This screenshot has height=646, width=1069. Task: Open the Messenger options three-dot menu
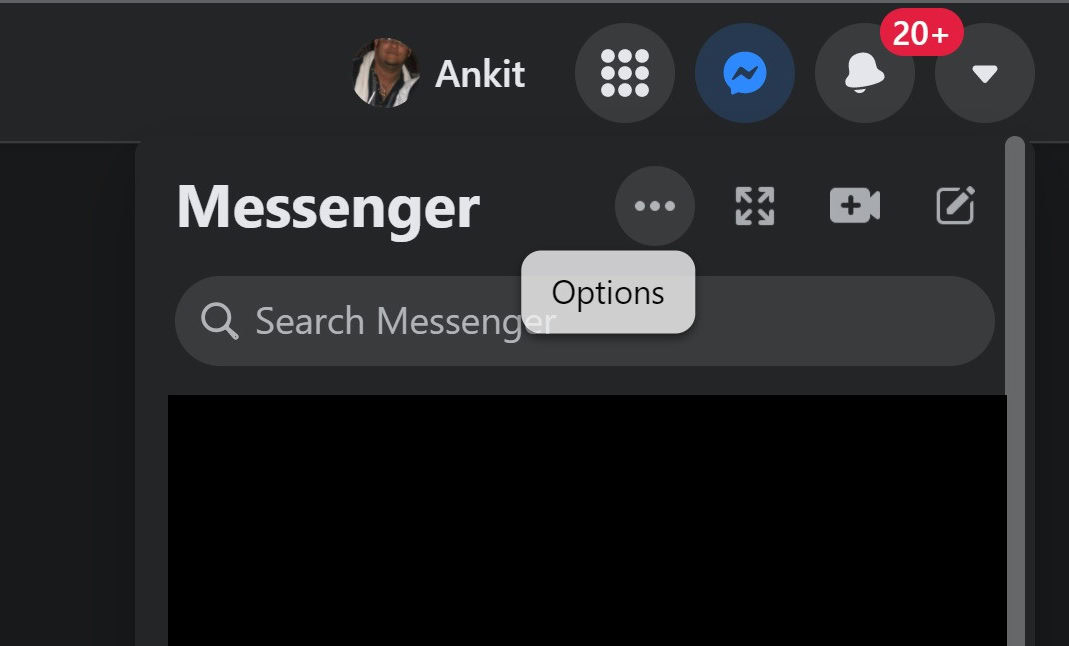coord(654,206)
